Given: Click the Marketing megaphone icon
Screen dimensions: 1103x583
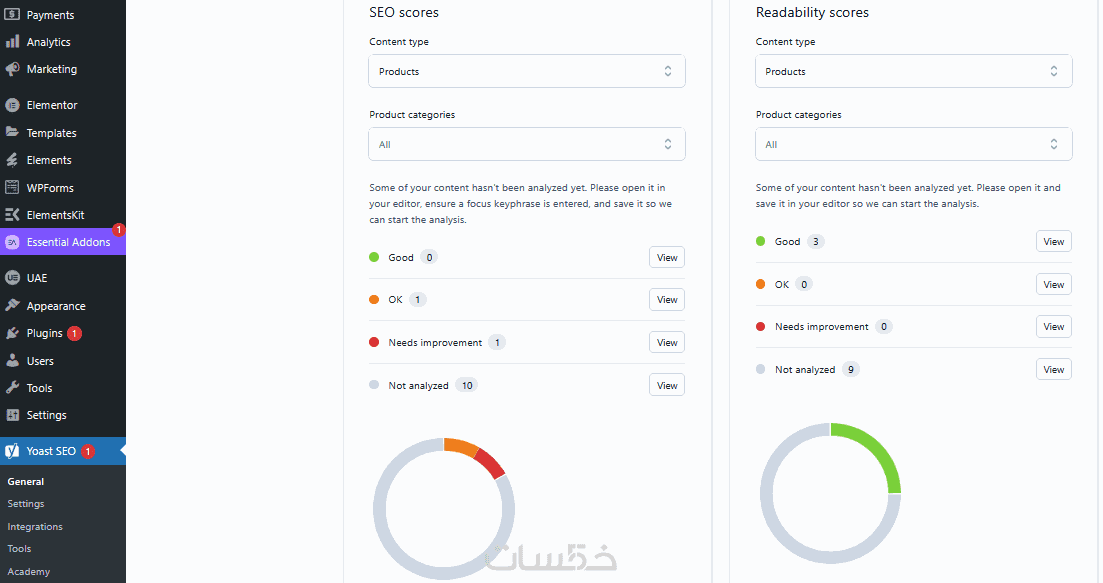Looking at the screenshot, I should tap(13, 69).
